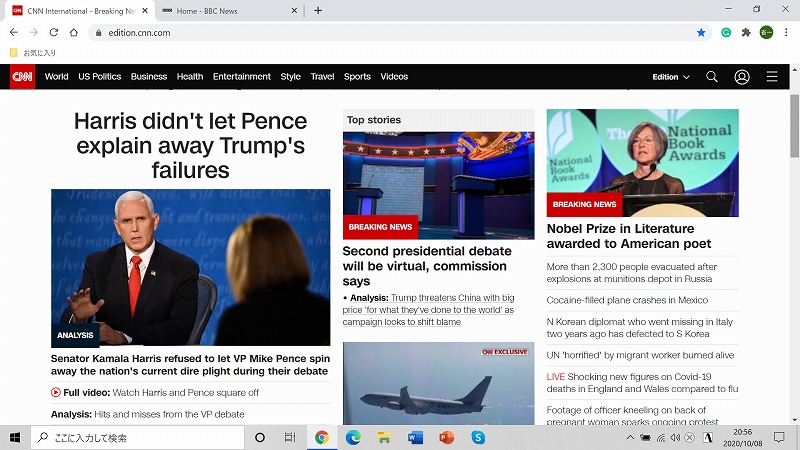Open Trump threatens China analysis link
Screen dimensions: 800x450
click(x=429, y=310)
